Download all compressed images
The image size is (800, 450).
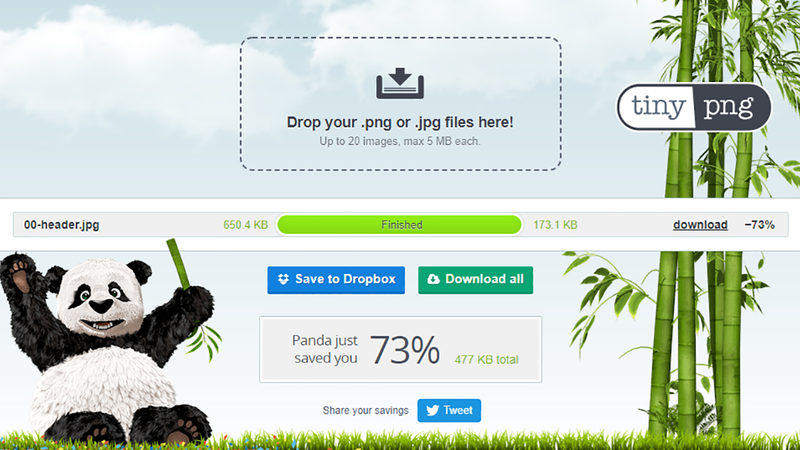(x=476, y=280)
